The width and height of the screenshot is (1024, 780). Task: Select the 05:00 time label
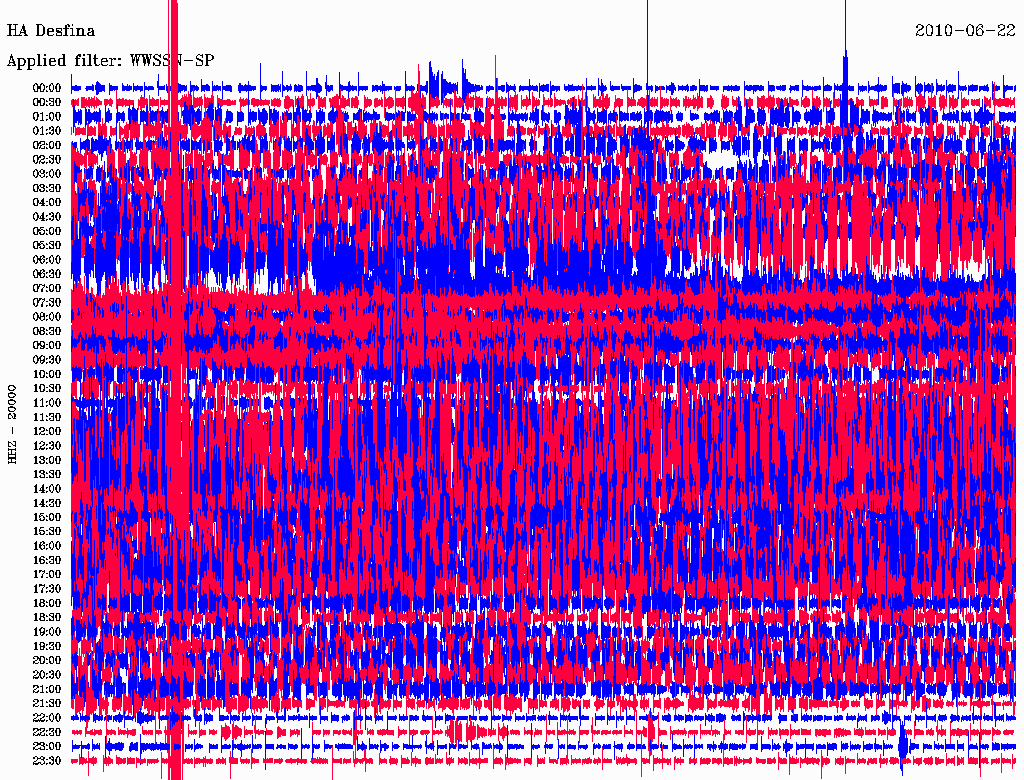click(x=47, y=231)
